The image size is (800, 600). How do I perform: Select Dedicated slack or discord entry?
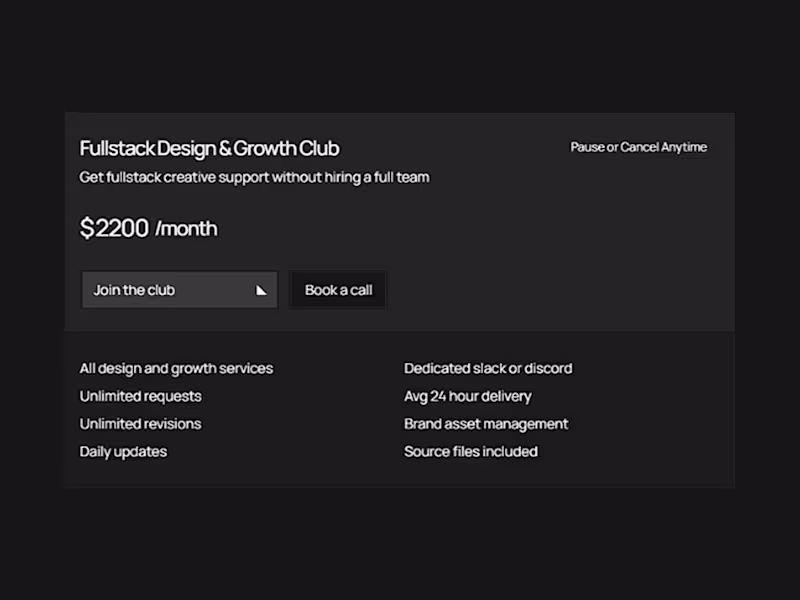pyautogui.click(x=488, y=368)
